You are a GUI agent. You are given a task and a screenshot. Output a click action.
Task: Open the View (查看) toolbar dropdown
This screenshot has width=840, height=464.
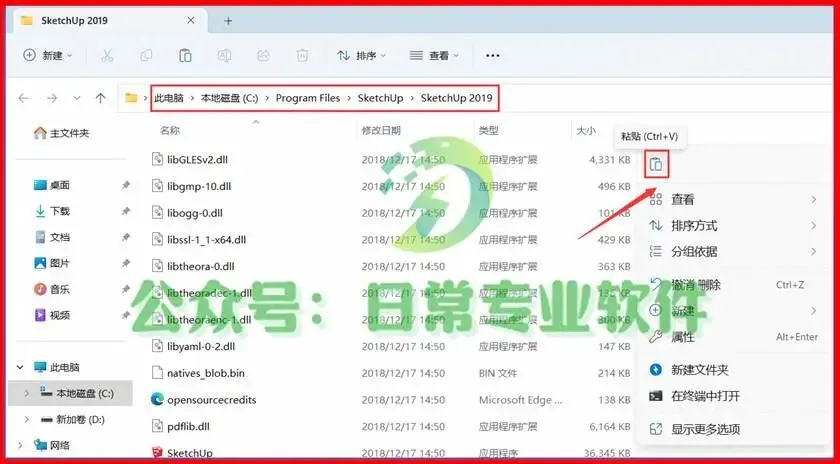point(434,55)
